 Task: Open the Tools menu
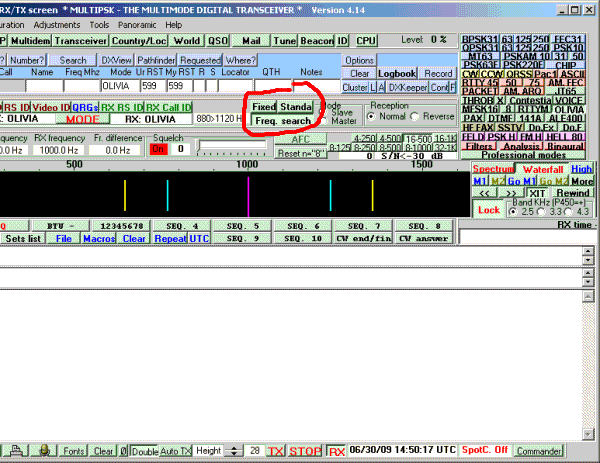[x=99, y=25]
